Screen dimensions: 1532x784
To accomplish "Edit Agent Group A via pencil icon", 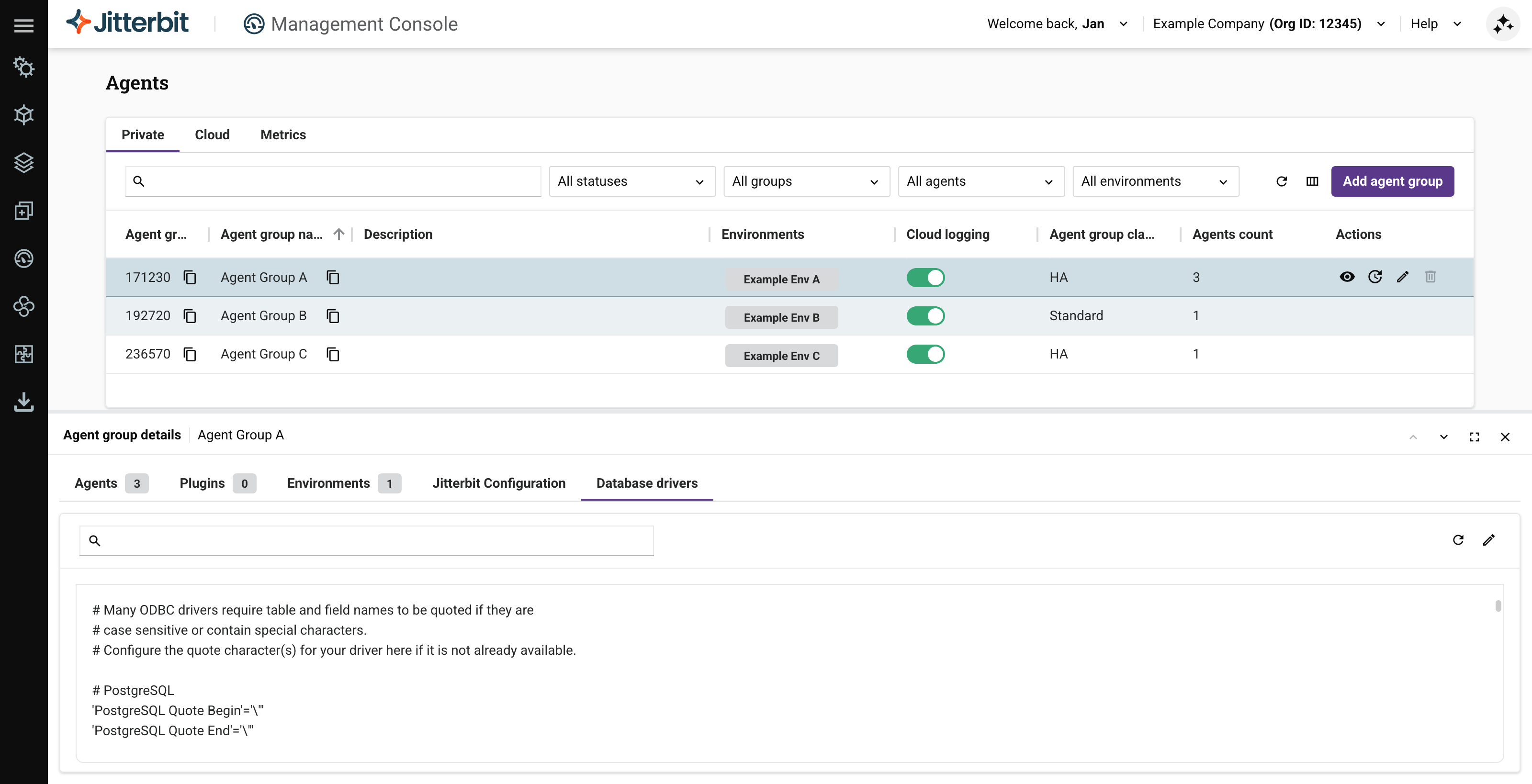I will pyautogui.click(x=1402, y=277).
